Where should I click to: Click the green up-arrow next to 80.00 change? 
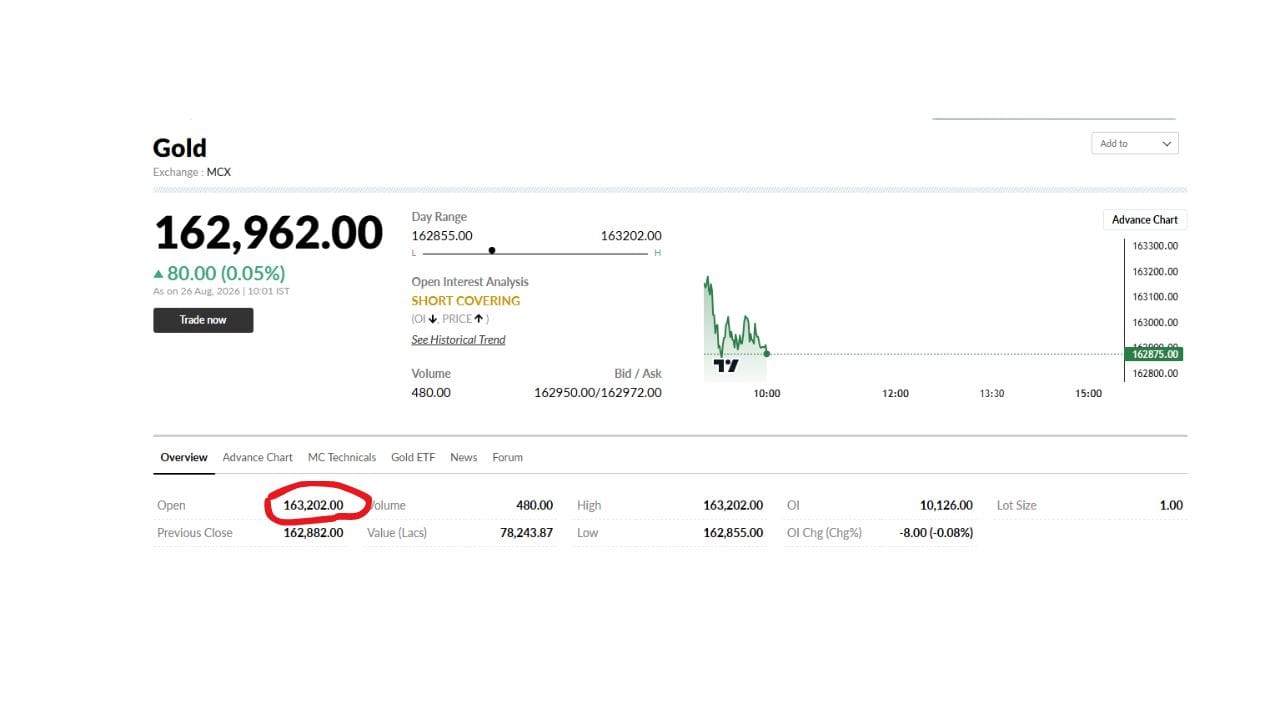coord(158,274)
